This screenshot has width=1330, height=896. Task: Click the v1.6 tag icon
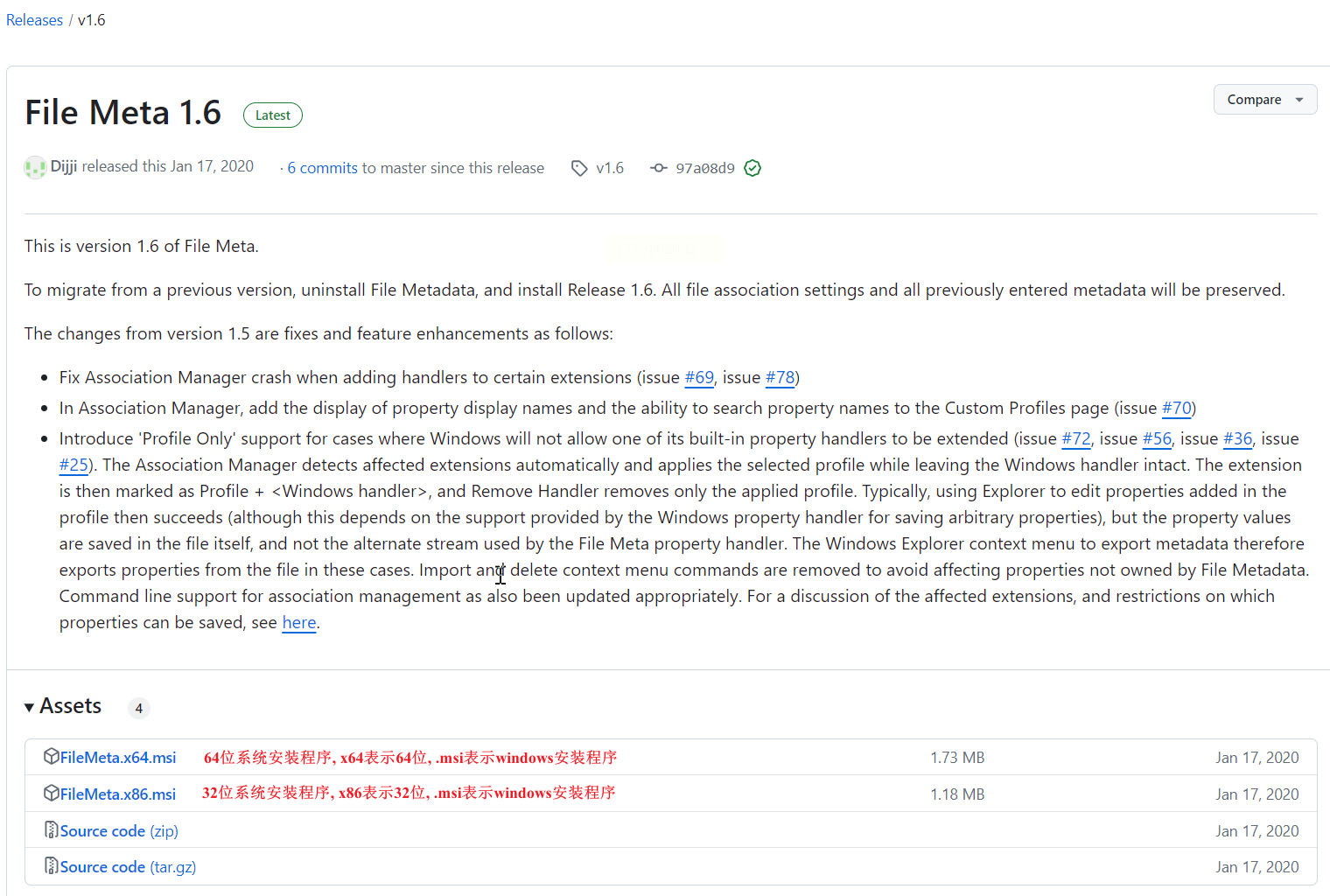tap(579, 168)
